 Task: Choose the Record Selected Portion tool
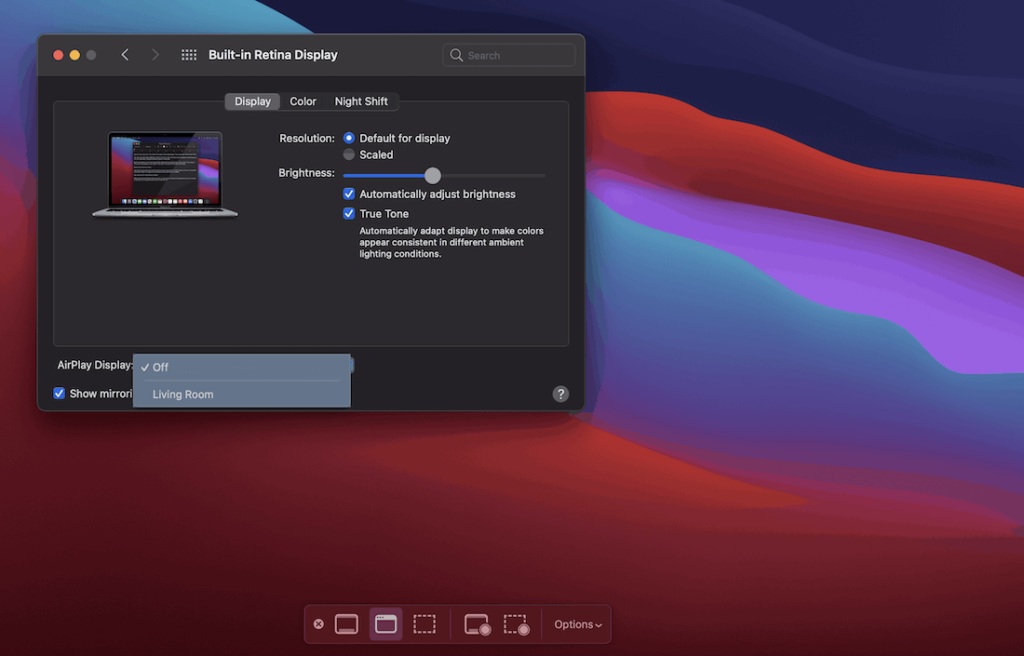(x=516, y=623)
